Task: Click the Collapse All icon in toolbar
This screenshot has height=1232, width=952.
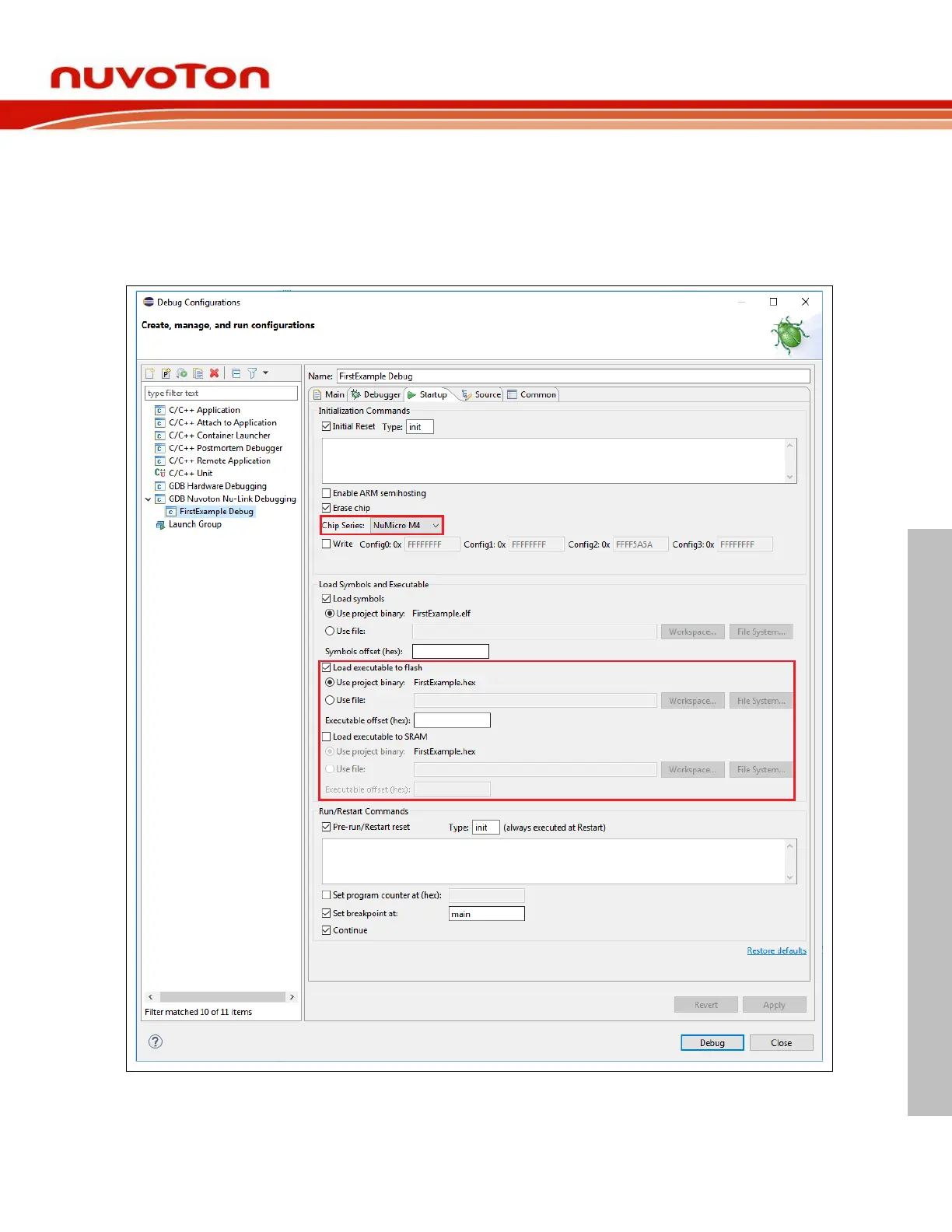Action: [x=236, y=373]
